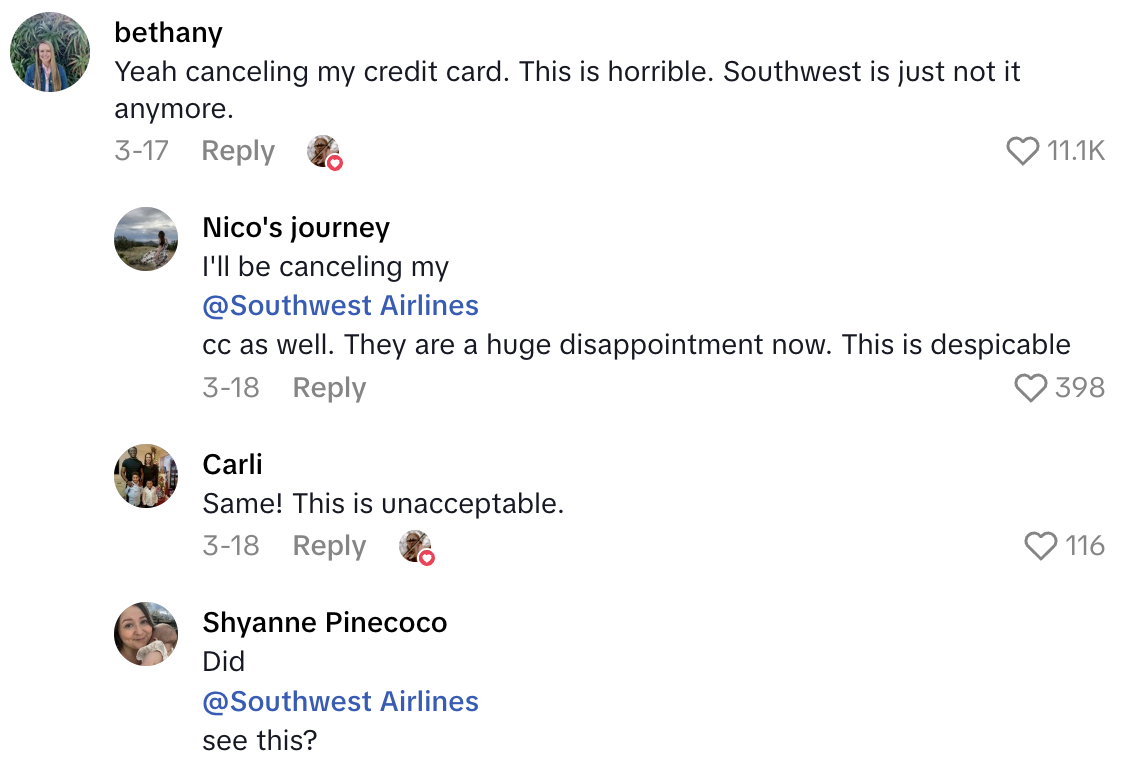Screen dimensions: 1134x760
Task: Open bethany's profile picture
Action: (x=51, y=52)
